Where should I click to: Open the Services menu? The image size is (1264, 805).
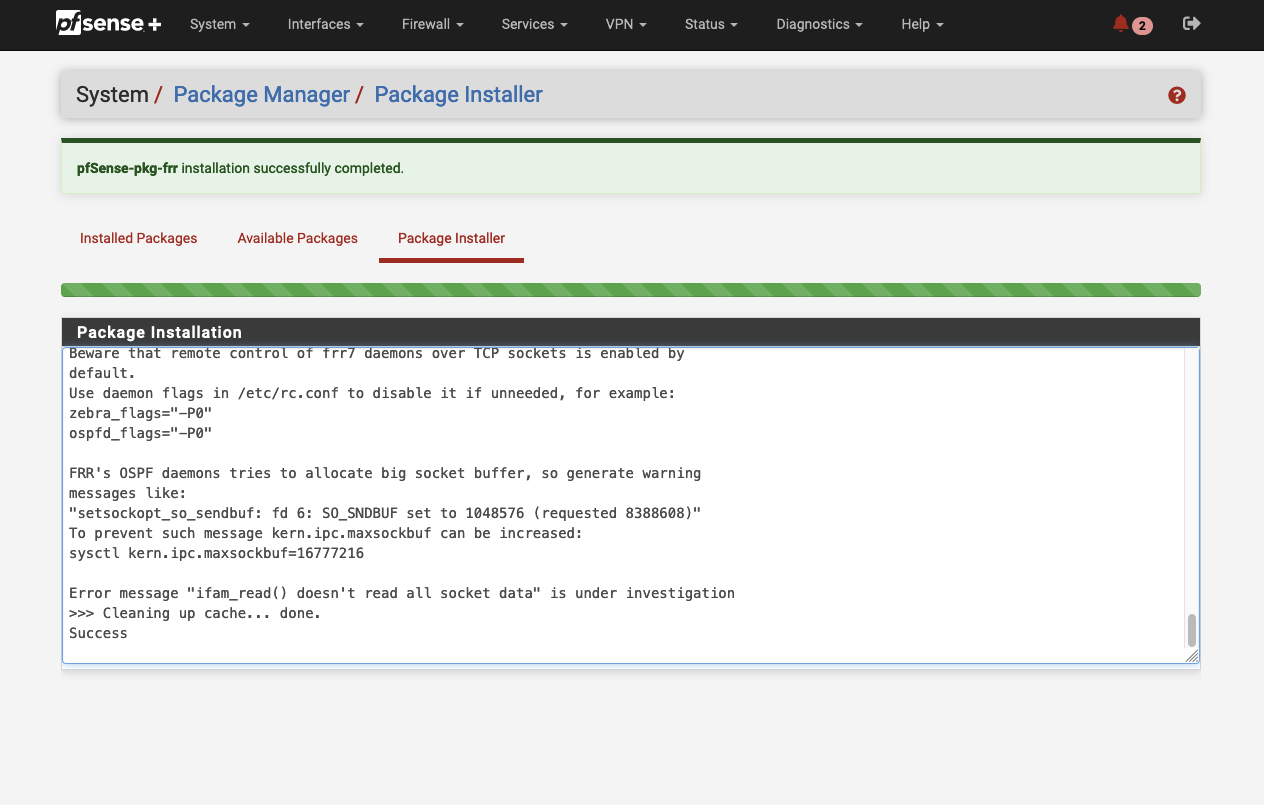click(x=534, y=24)
